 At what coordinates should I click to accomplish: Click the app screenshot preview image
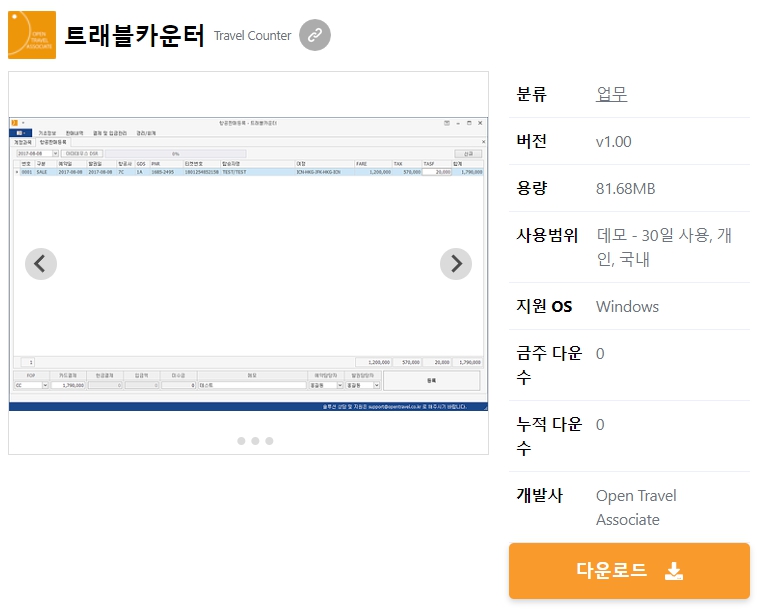coord(248,264)
